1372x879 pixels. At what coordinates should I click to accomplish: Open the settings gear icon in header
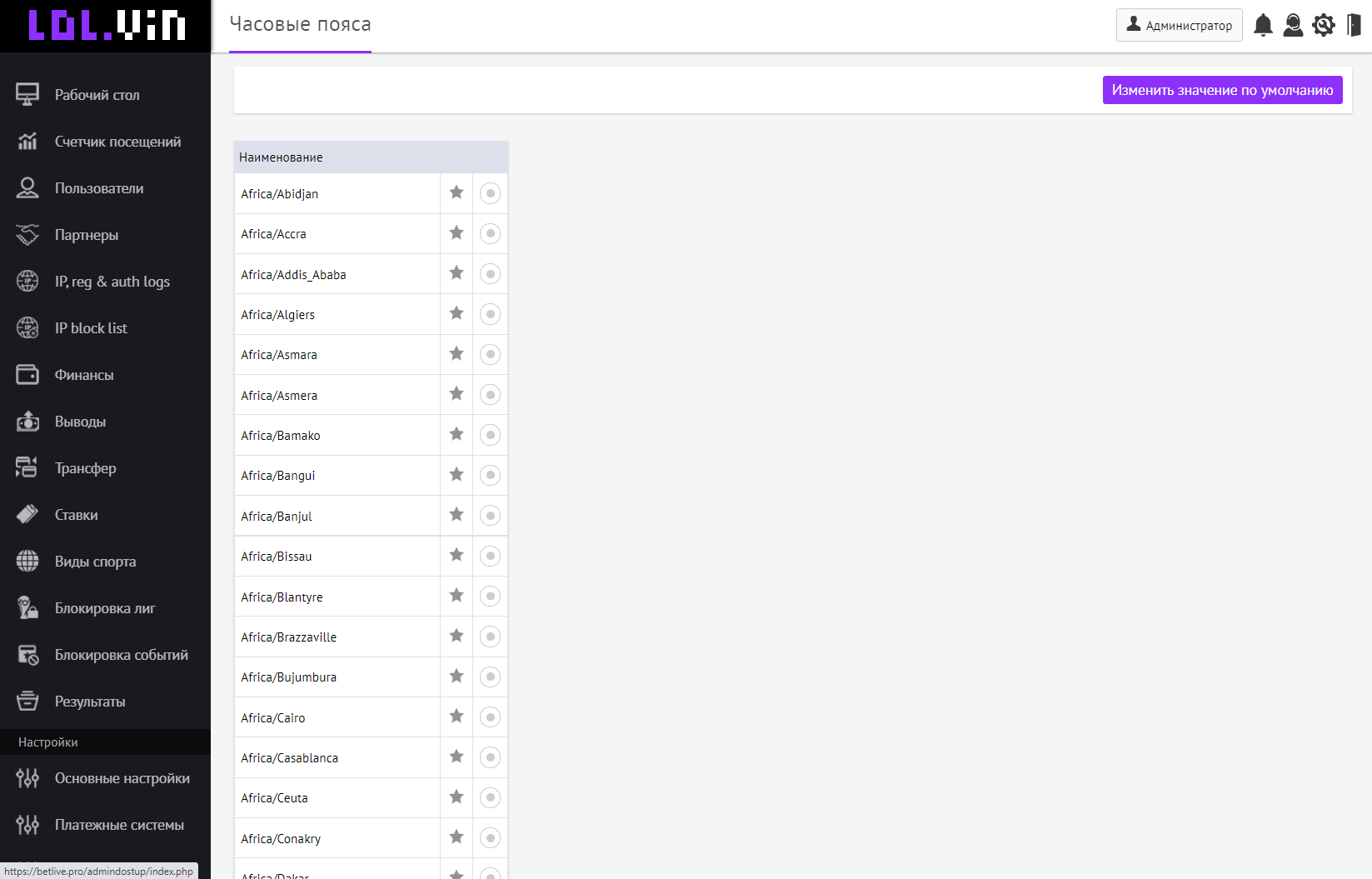(1323, 25)
